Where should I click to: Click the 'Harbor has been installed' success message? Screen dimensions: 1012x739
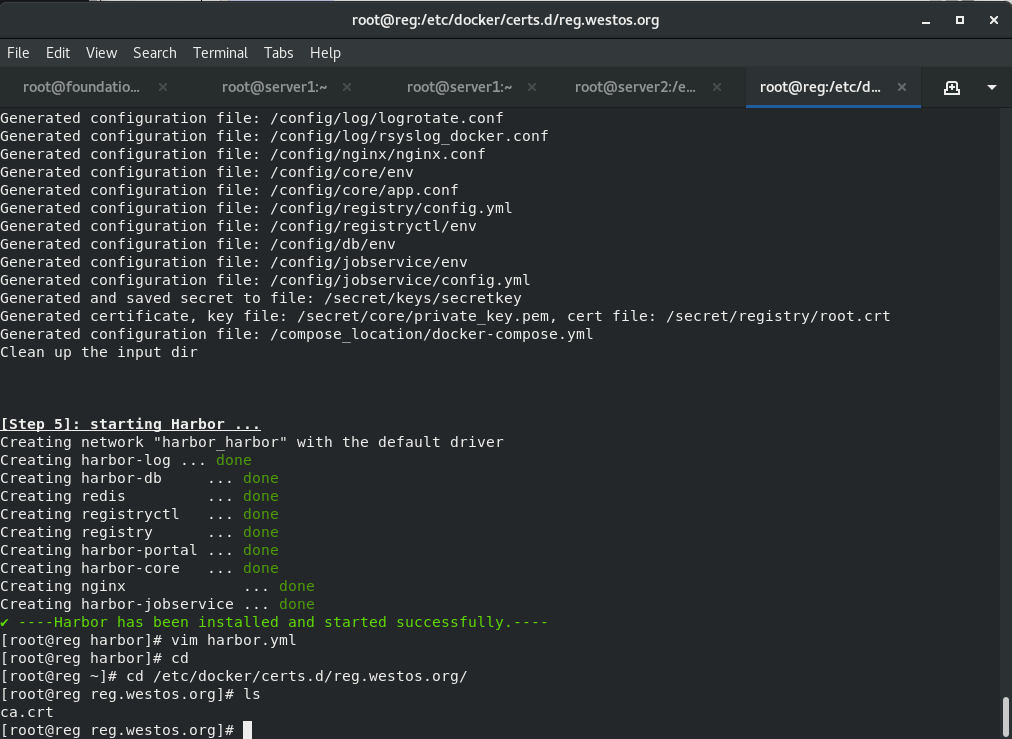click(274, 622)
